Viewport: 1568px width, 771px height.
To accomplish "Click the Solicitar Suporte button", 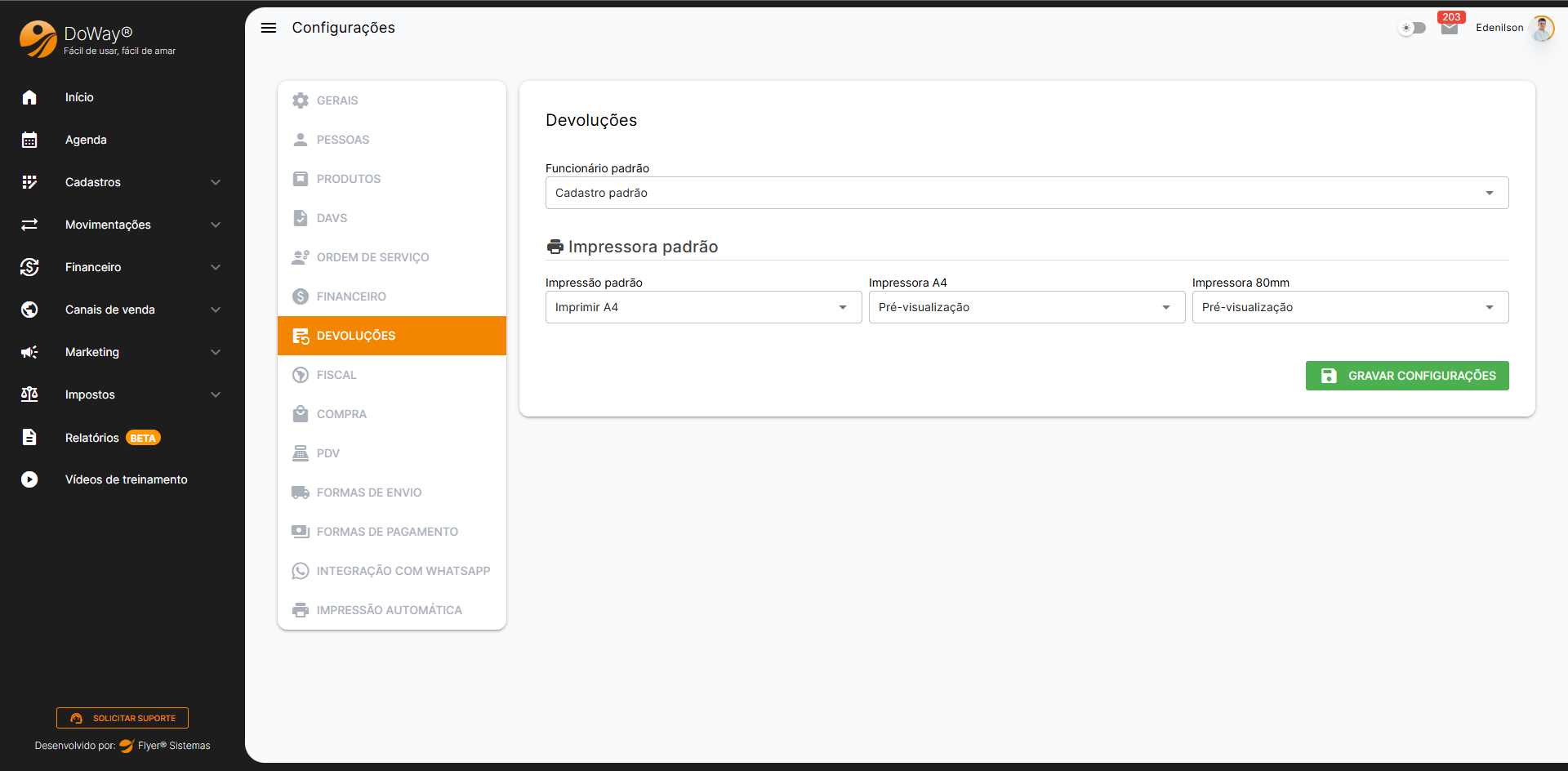I will click(122, 718).
